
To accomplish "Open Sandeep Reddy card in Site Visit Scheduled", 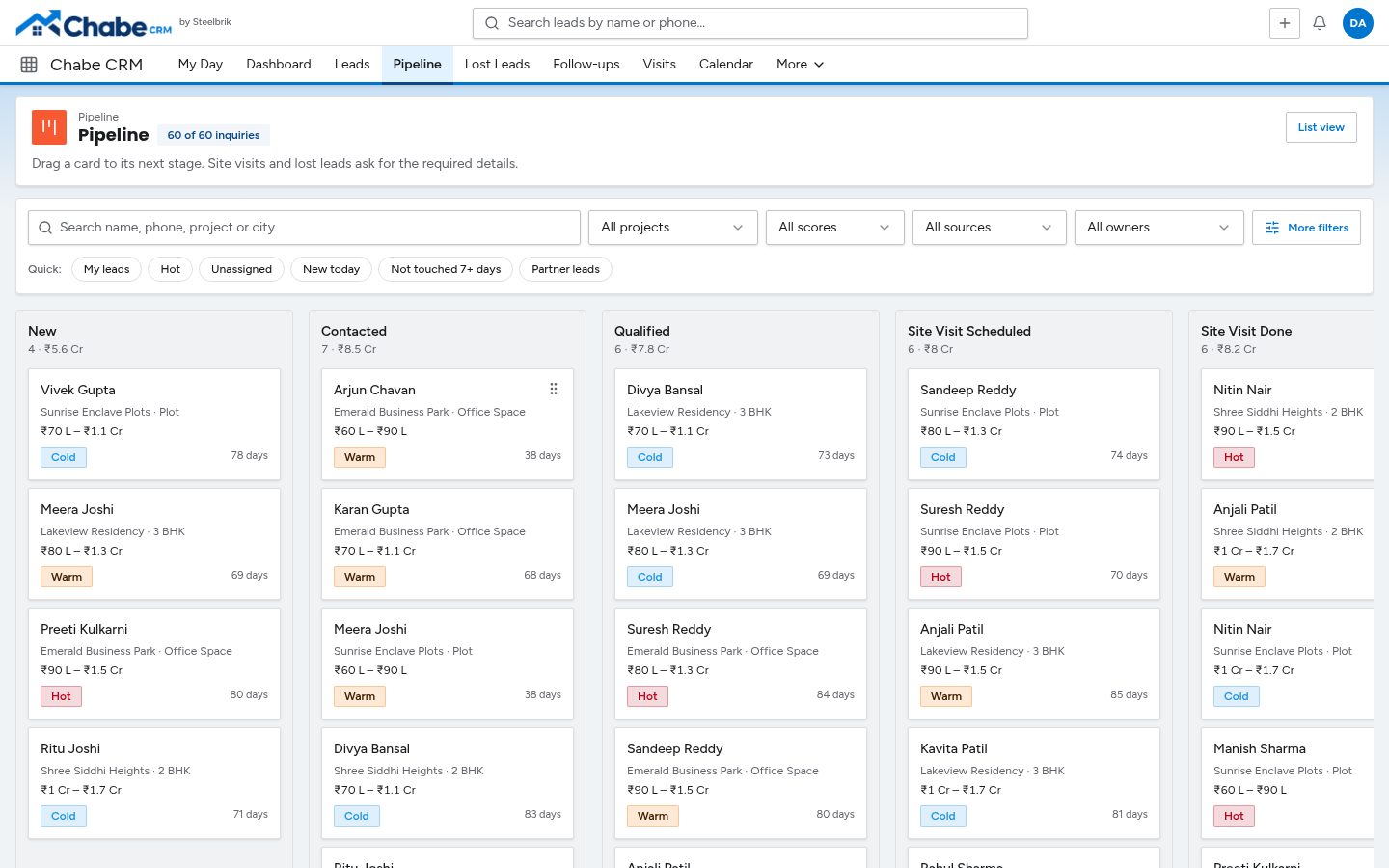I will tap(1034, 424).
